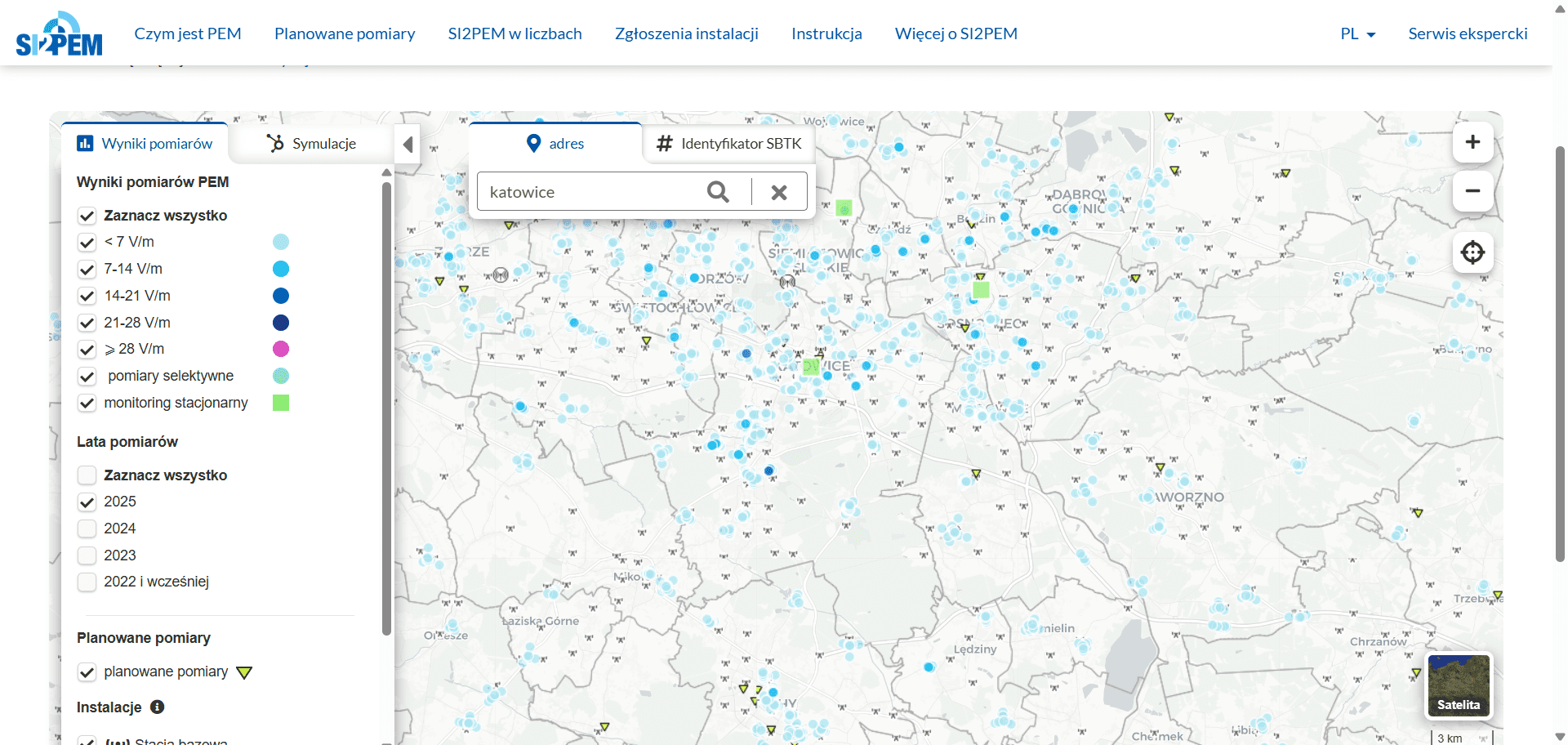Viewport: 1568px width, 745px height.
Task: Select Identyfikator SBTK search tab
Action: click(729, 143)
